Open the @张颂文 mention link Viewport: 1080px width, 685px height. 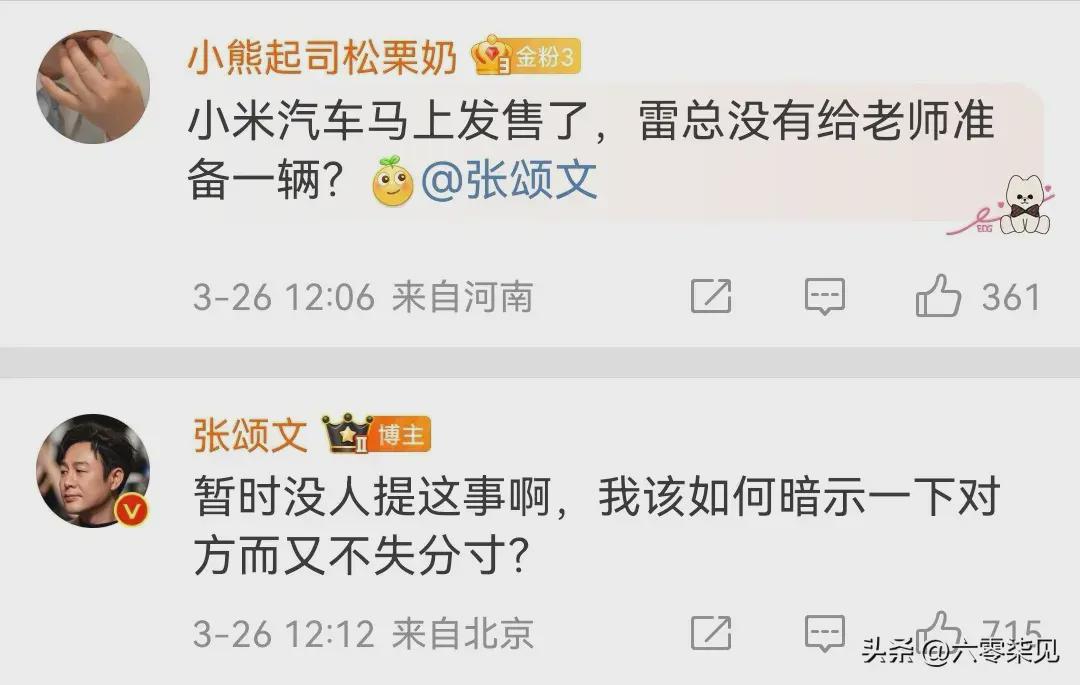[509, 182]
